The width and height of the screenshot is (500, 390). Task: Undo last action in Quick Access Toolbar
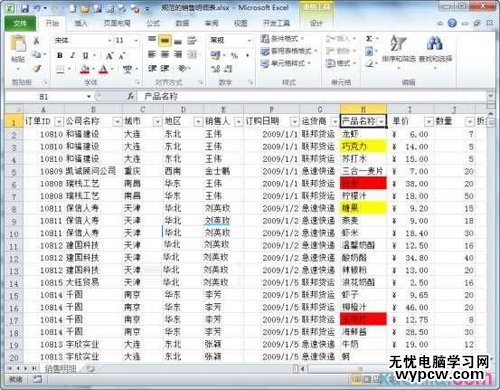click(x=37, y=9)
